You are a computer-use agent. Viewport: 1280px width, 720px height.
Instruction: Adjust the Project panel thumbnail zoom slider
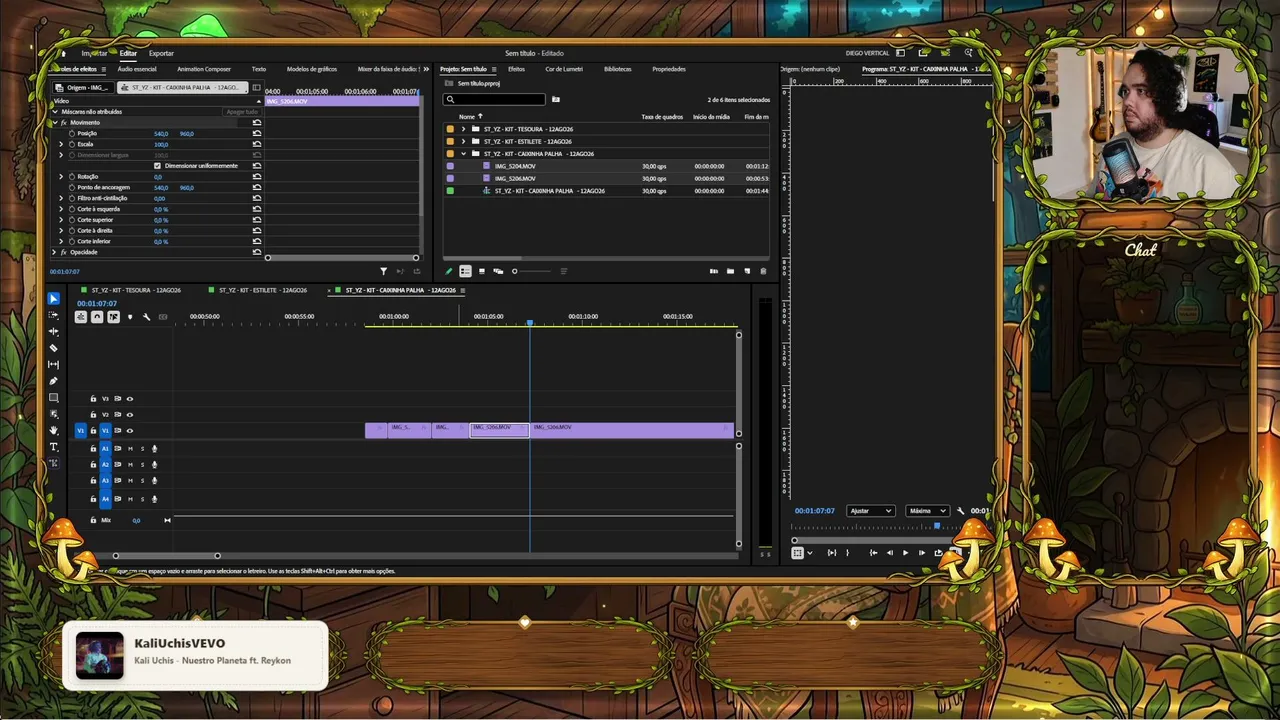coord(531,271)
